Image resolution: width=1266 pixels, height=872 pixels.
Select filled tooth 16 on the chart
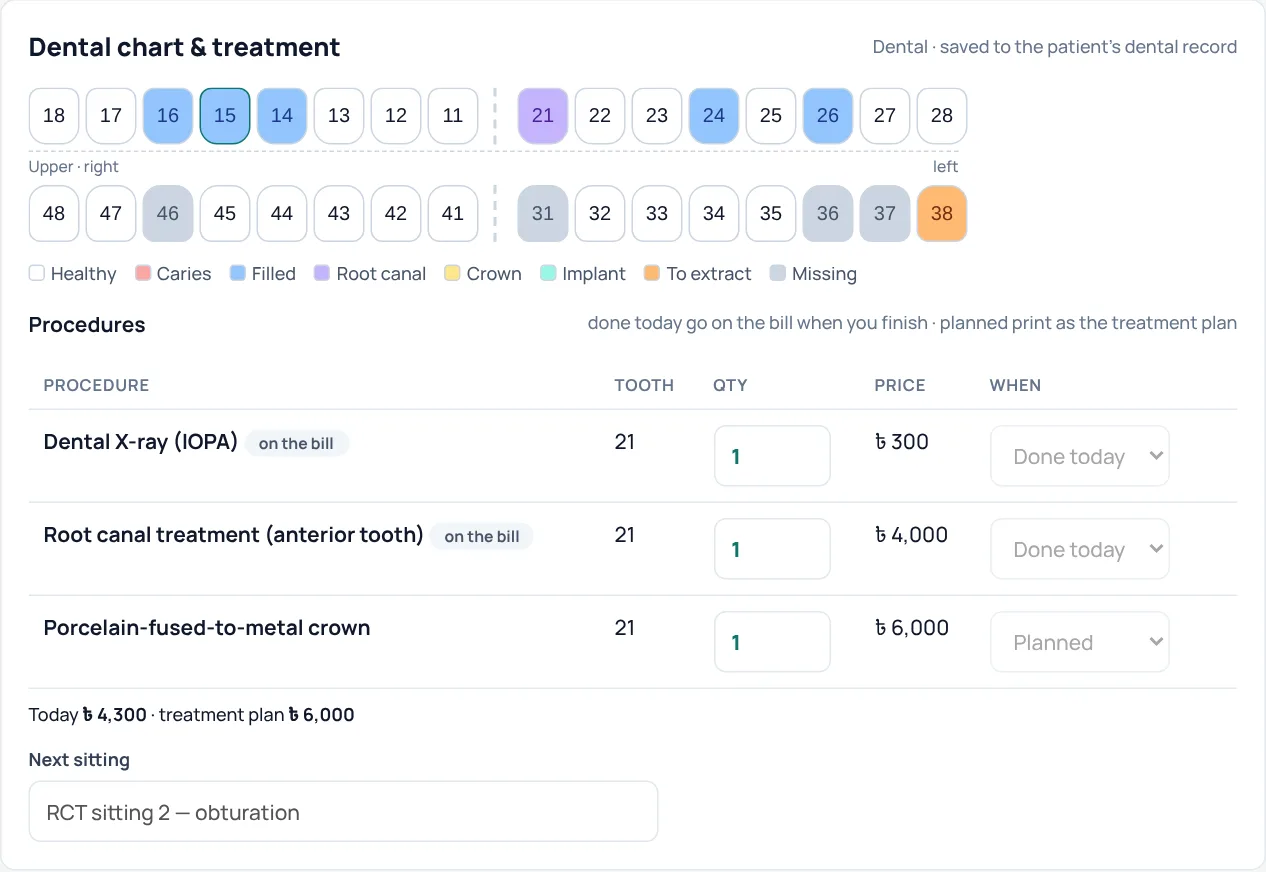pyautogui.click(x=168, y=116)
